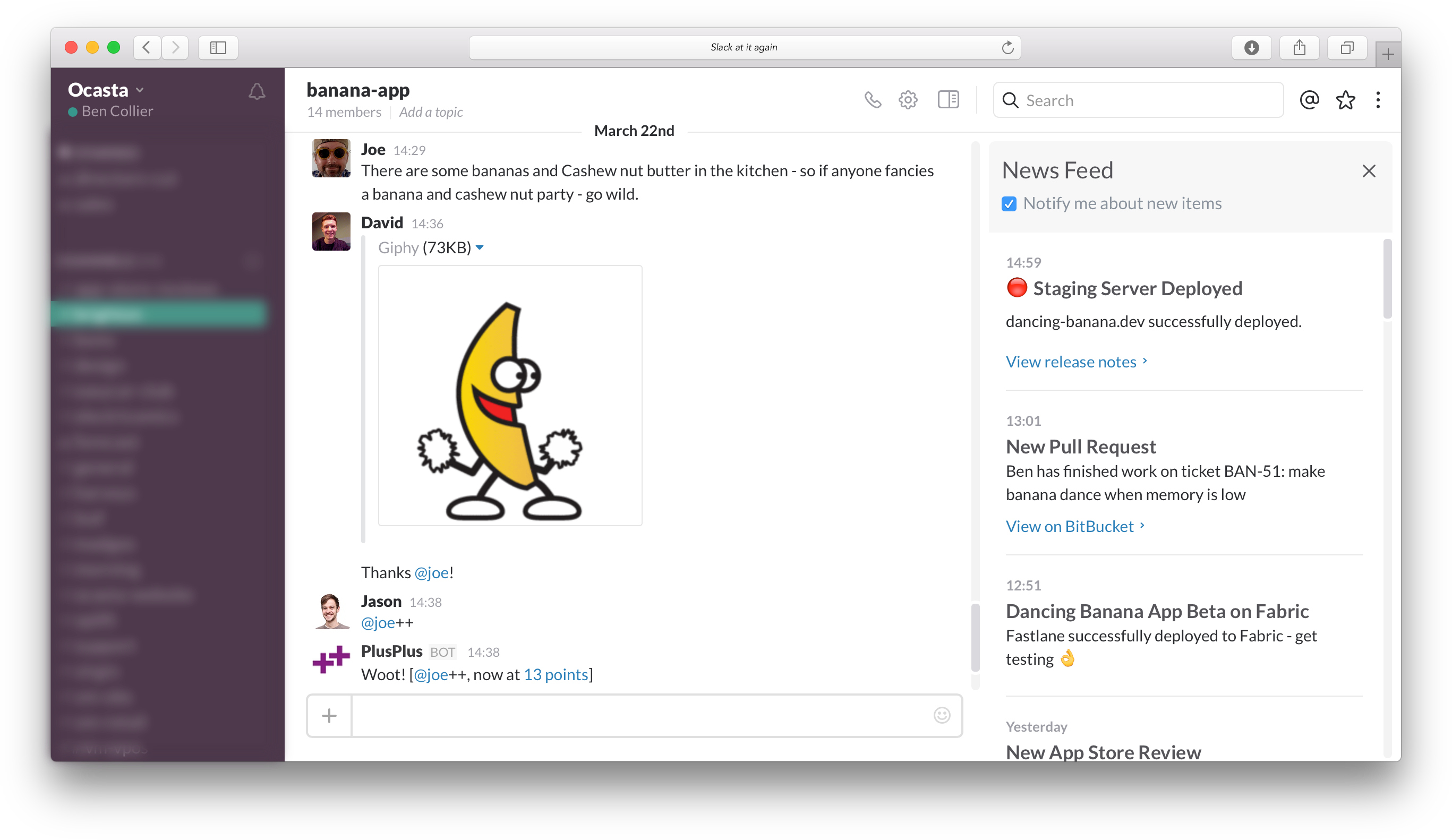Expand the Giphy file dropdown arrow

(x=481, y=247)
